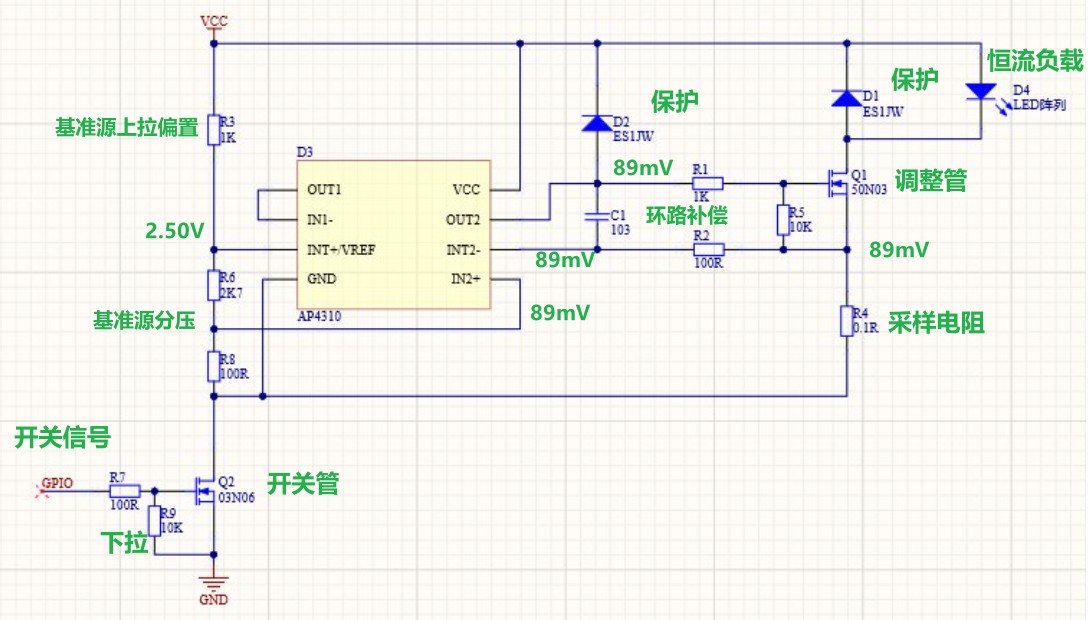The image size is (1091, 620).
Task: Click the 恒流负载 annotation
Action: click(1035, 61)
